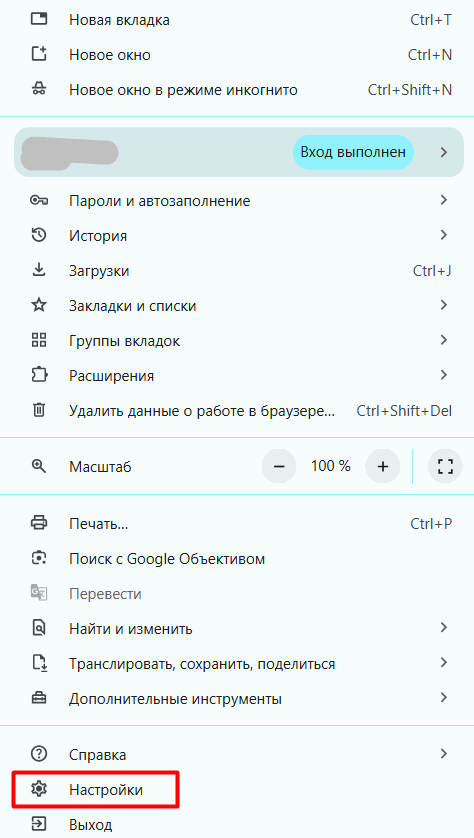Viewport: 474px width, 838px height.
Task: Click the puzzle icon beside Расширения
Action: tap(39, 375)
